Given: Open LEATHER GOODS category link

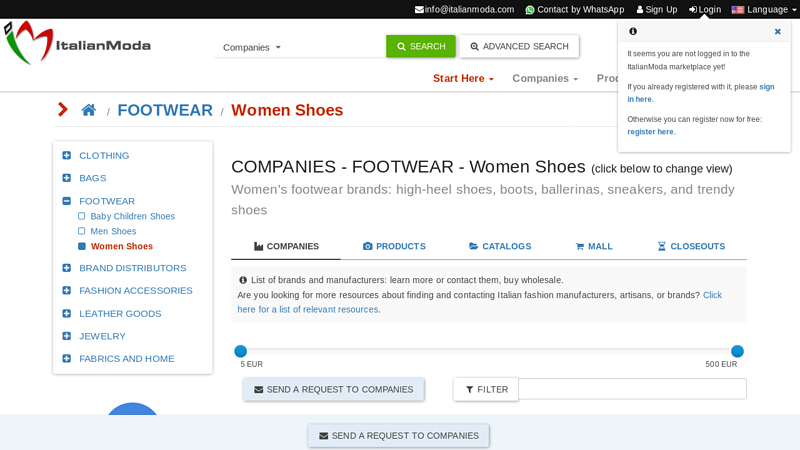Looking at the screenshot, I should click(120, 313).
